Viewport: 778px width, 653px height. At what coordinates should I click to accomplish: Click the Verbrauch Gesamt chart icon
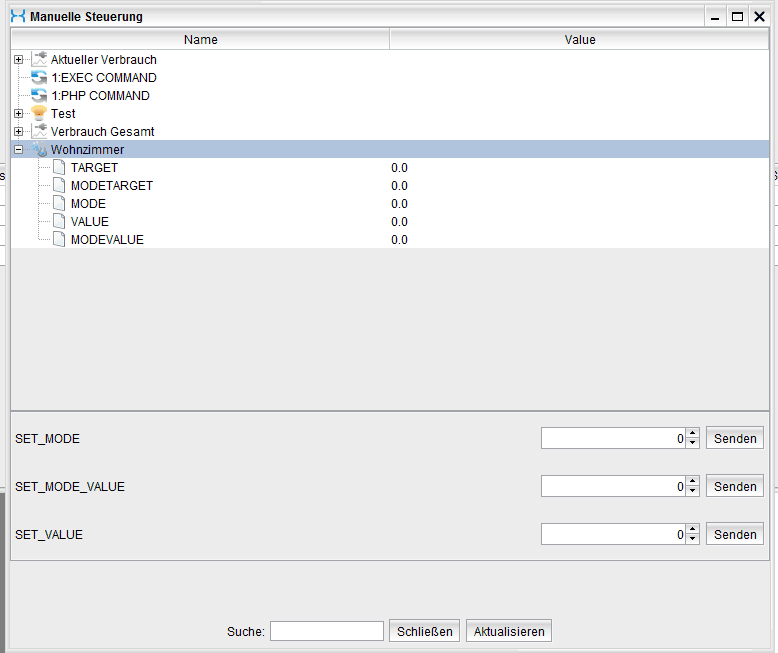tap(39, 132)
